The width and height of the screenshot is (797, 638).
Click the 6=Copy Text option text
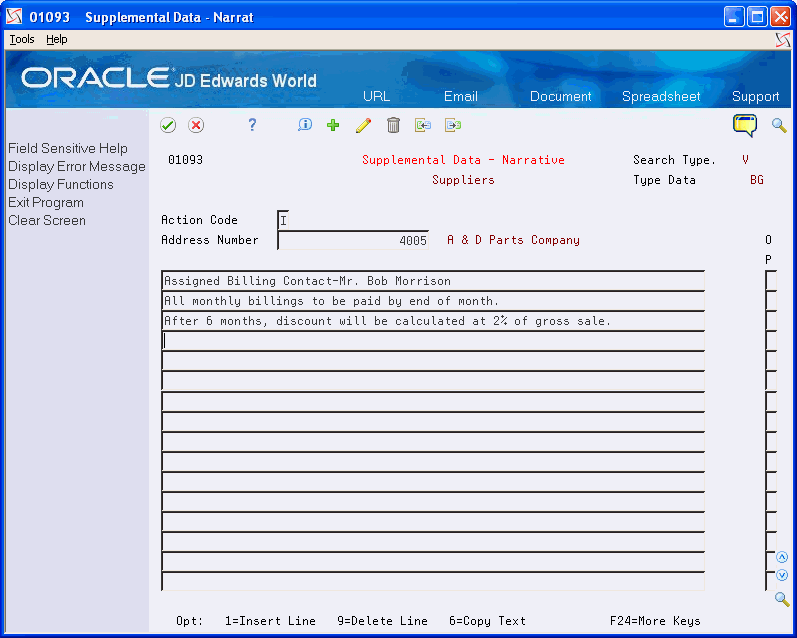[x=487, y=621]
